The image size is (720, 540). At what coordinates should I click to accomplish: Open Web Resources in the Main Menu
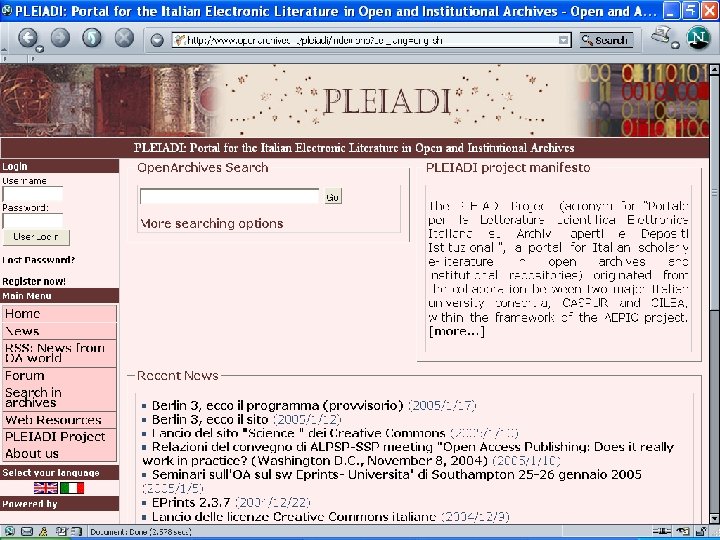point(59,420)
